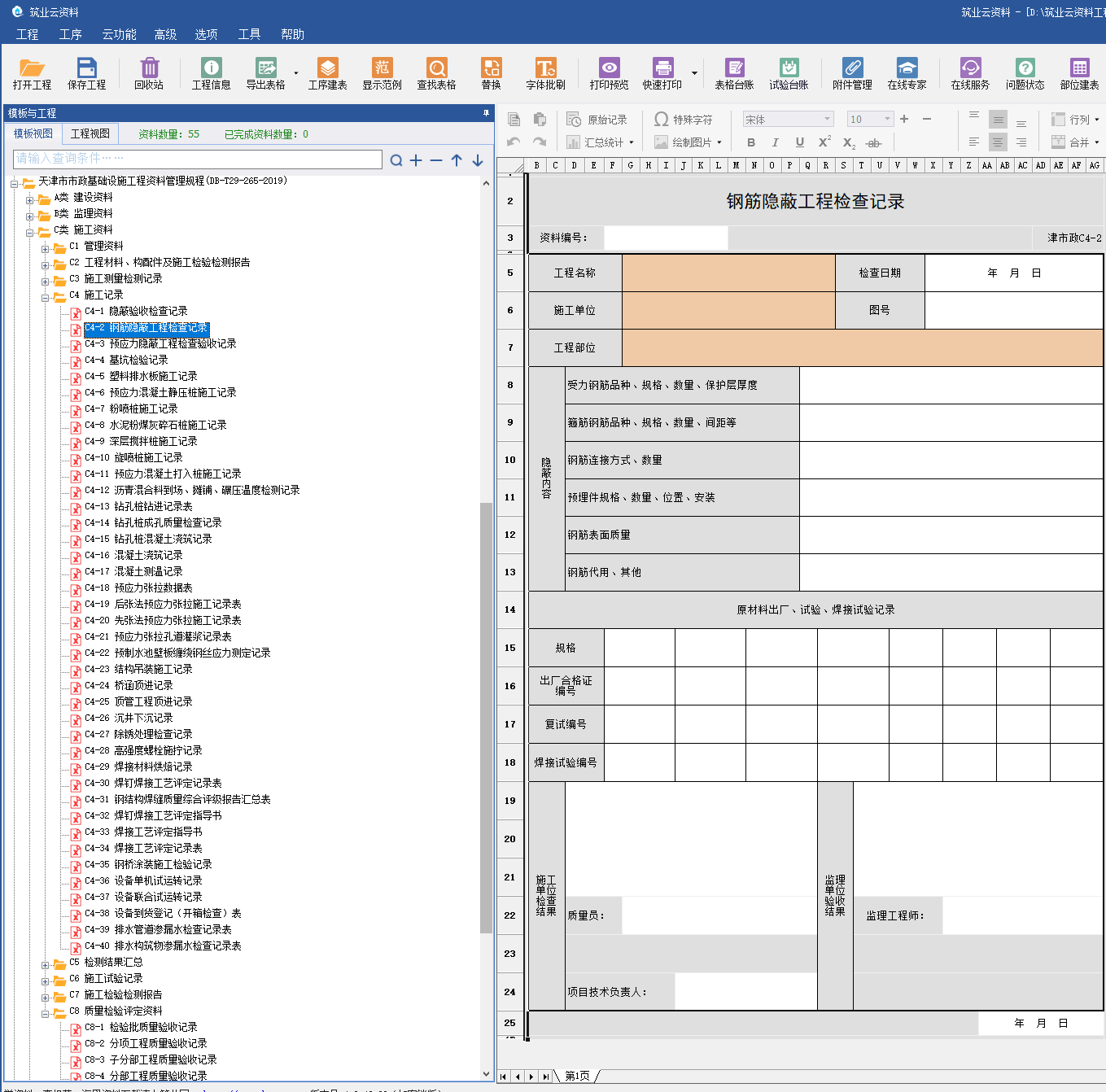Open the 试验台账 test ledger

tap(789, 73)
